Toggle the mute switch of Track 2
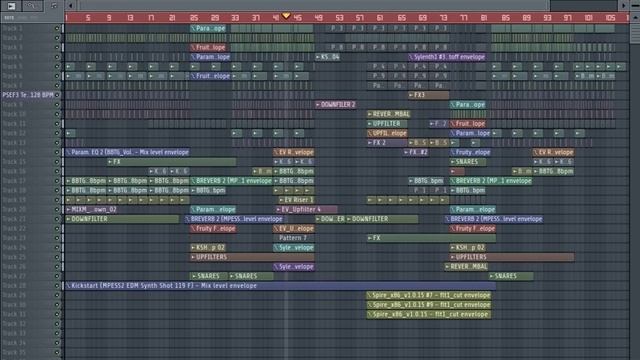640x360 pixels. pyautogui.click(x=57, y=38)
